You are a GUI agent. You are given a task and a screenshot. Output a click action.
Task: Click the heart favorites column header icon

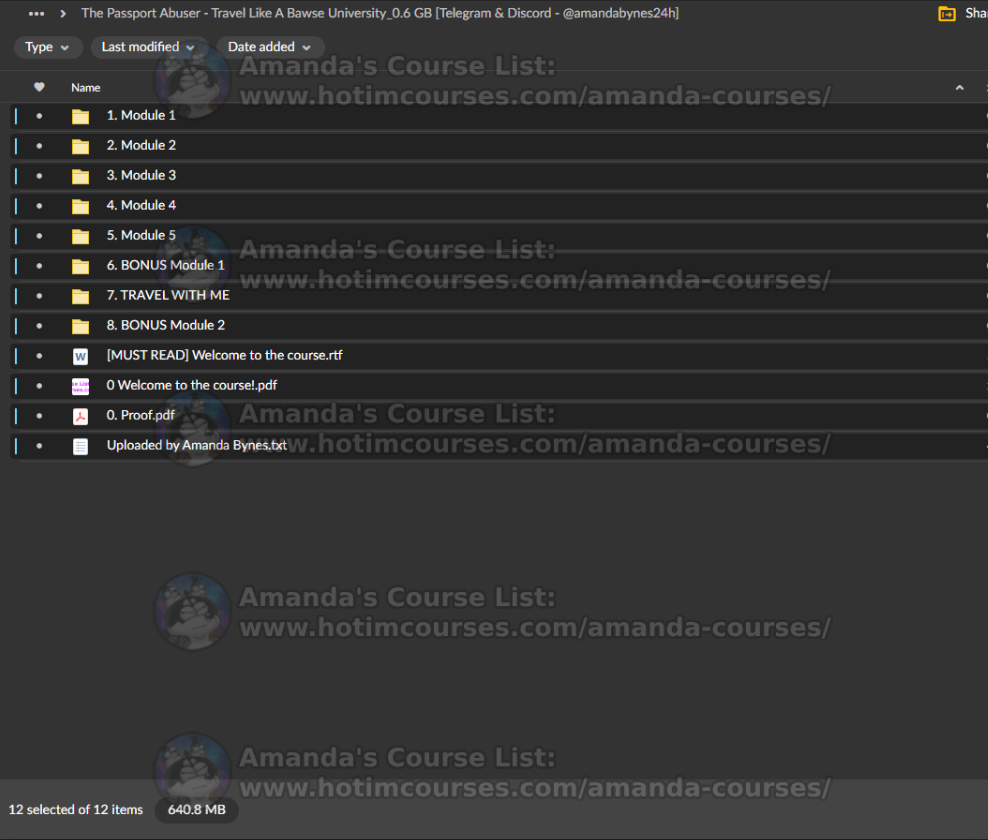39,87
